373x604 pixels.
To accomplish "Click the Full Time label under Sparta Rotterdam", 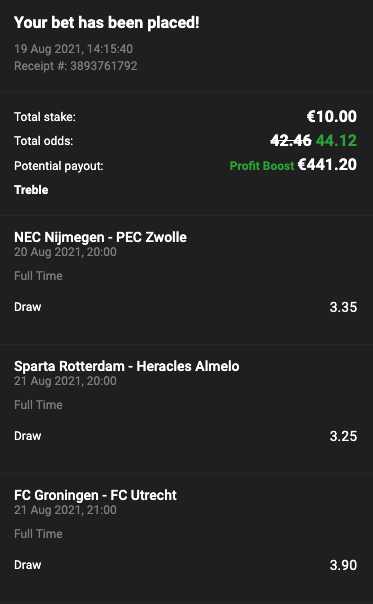I will [x=38, y=405].
